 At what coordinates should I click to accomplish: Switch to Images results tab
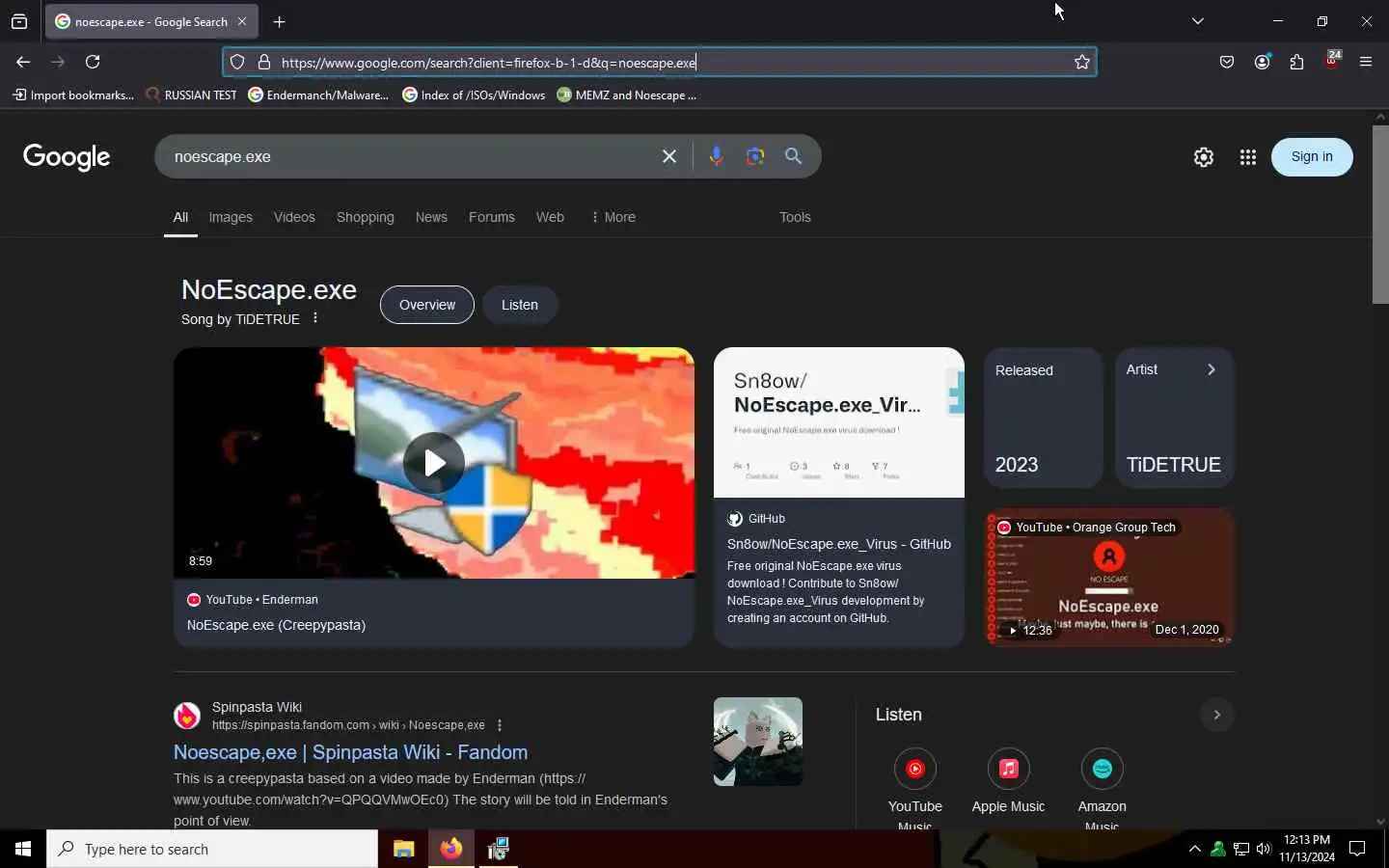click(x=231, y=217)
